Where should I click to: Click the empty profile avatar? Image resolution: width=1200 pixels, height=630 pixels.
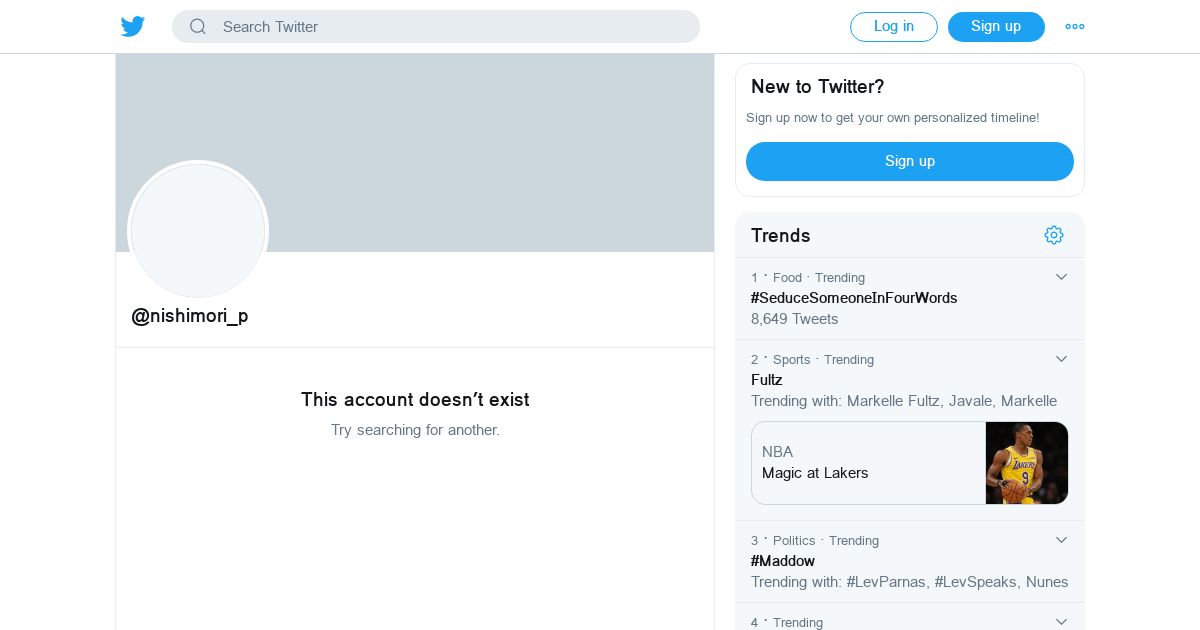(198, 230)
